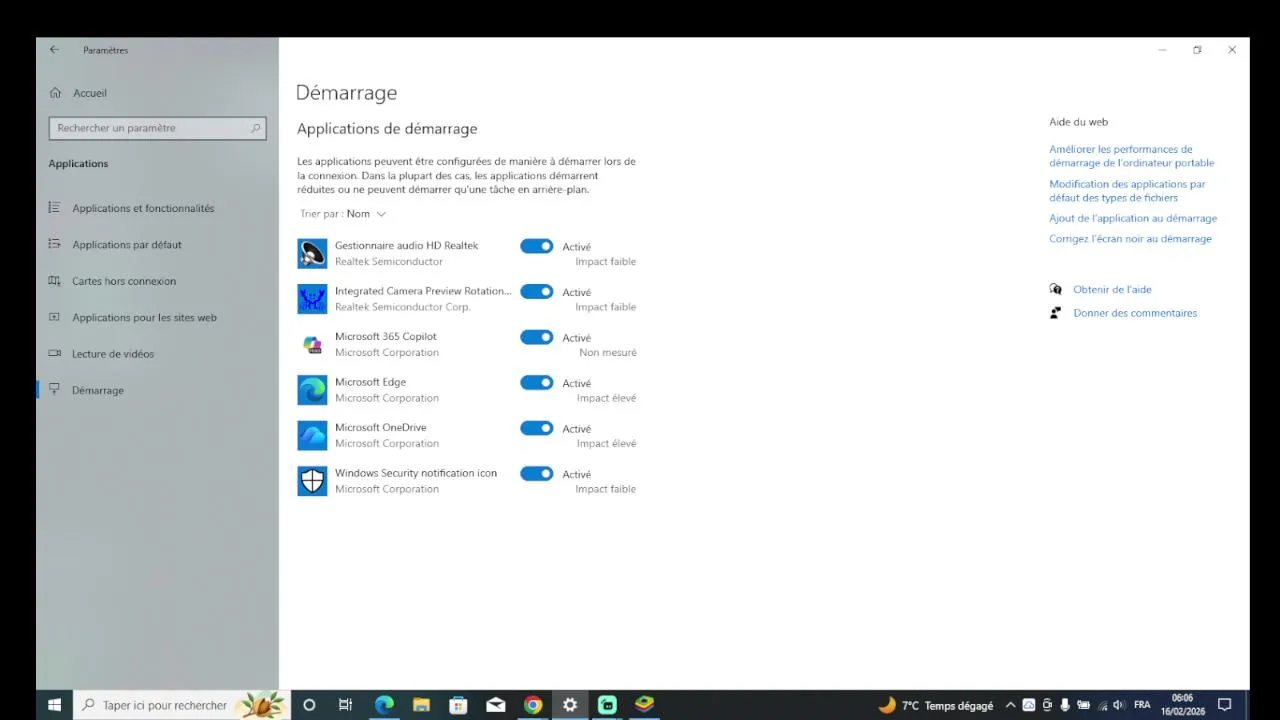
Task: Open Microsoft Edge from the taskbar
Action: click(x=384, y=705)
